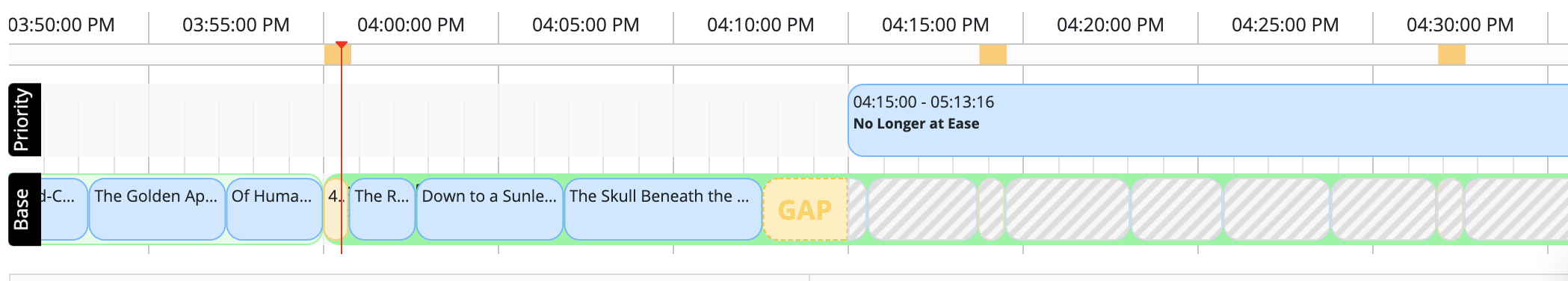Click the yellow GAP block
This screenshot has height=281, width=1568.
[x=805, y=209]
